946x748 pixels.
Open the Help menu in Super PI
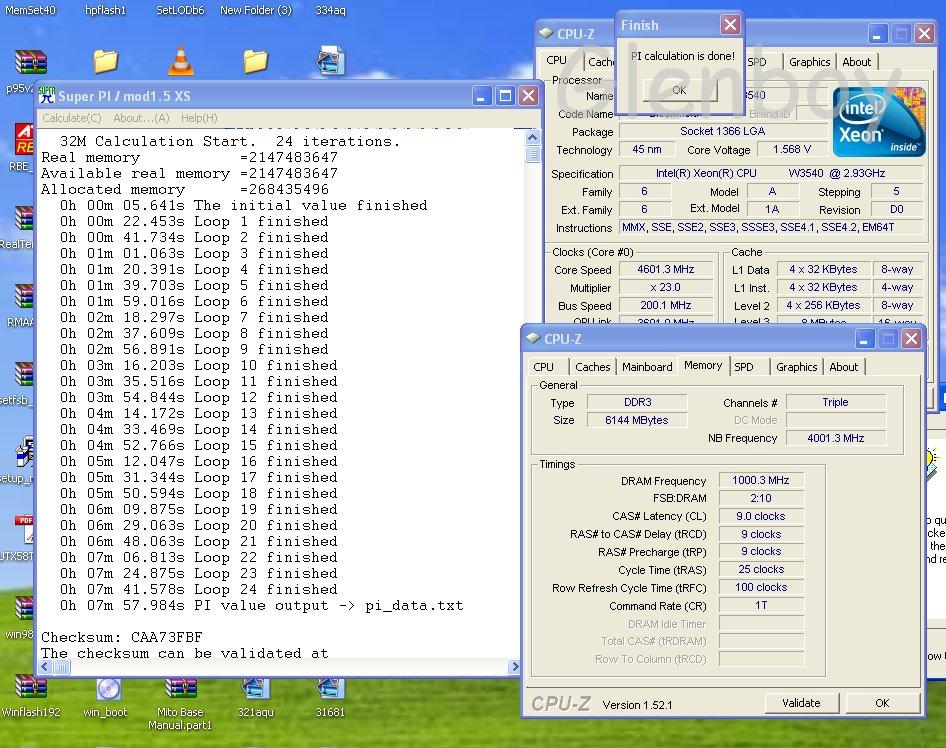pos(199,118)
